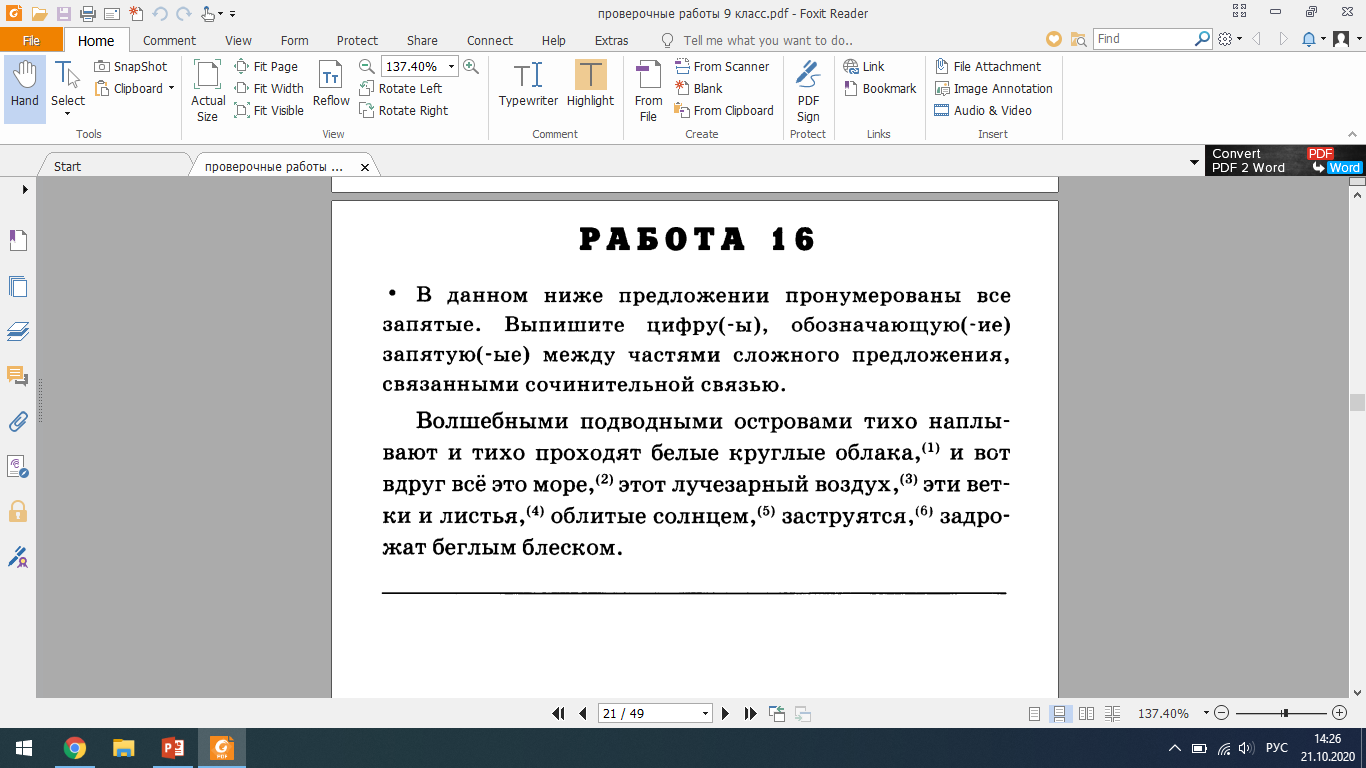The width and height of the screenshot is (1366, 768).
Task: Create PDF From Scanner
Action: point(722,66)
